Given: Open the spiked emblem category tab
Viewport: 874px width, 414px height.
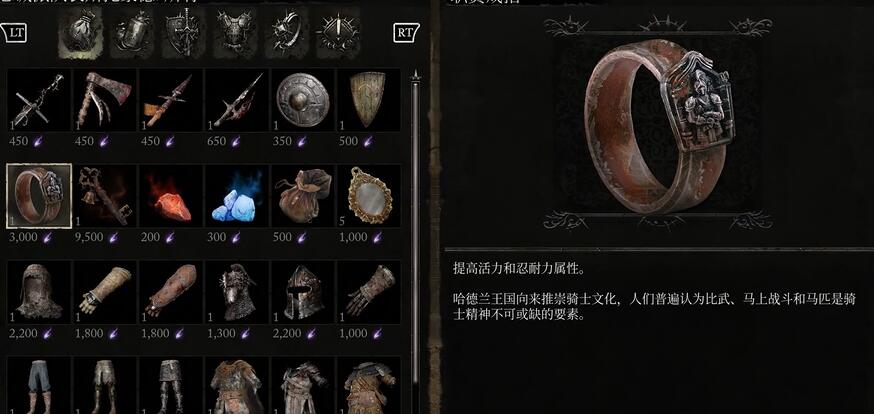Looking at the screenshot, I should [x=338, y=32].
